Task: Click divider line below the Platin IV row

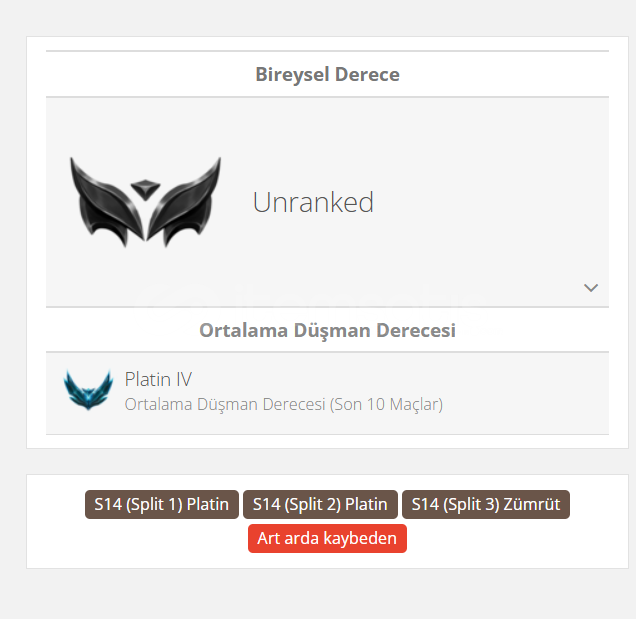Action: 327,434
